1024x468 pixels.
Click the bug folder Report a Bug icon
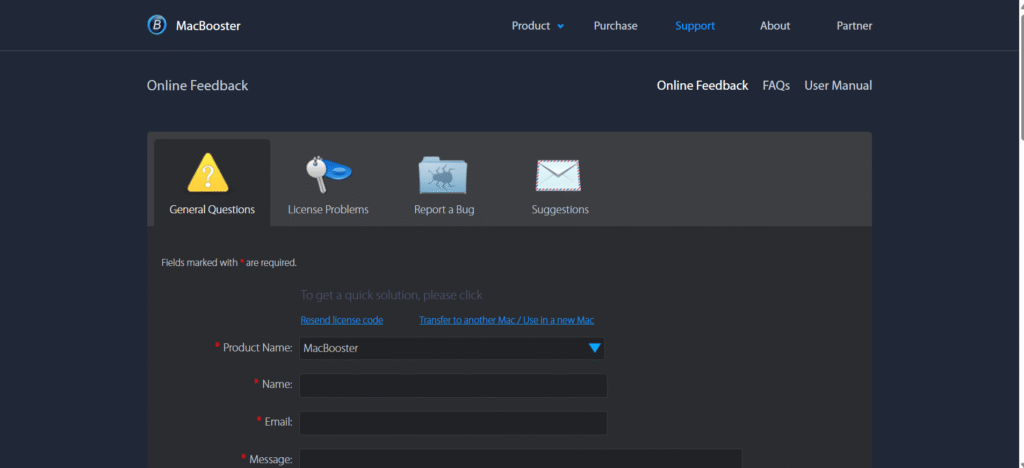(443, 174)
